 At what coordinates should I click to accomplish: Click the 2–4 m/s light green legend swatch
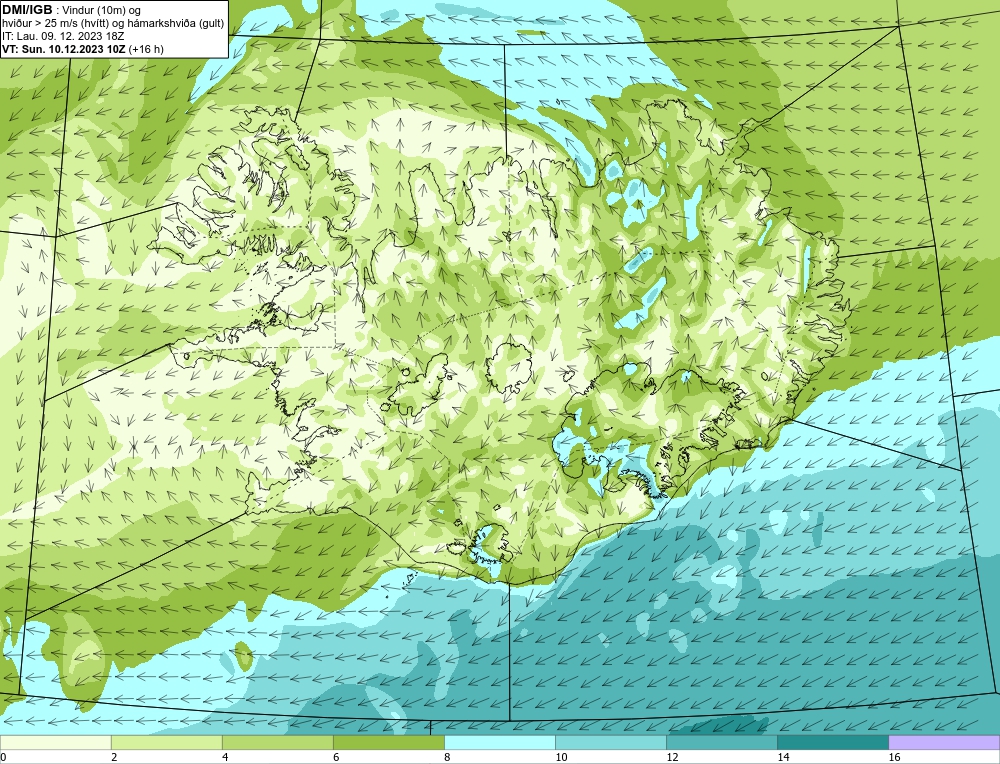pyautogui.click(x=166, y=742)
